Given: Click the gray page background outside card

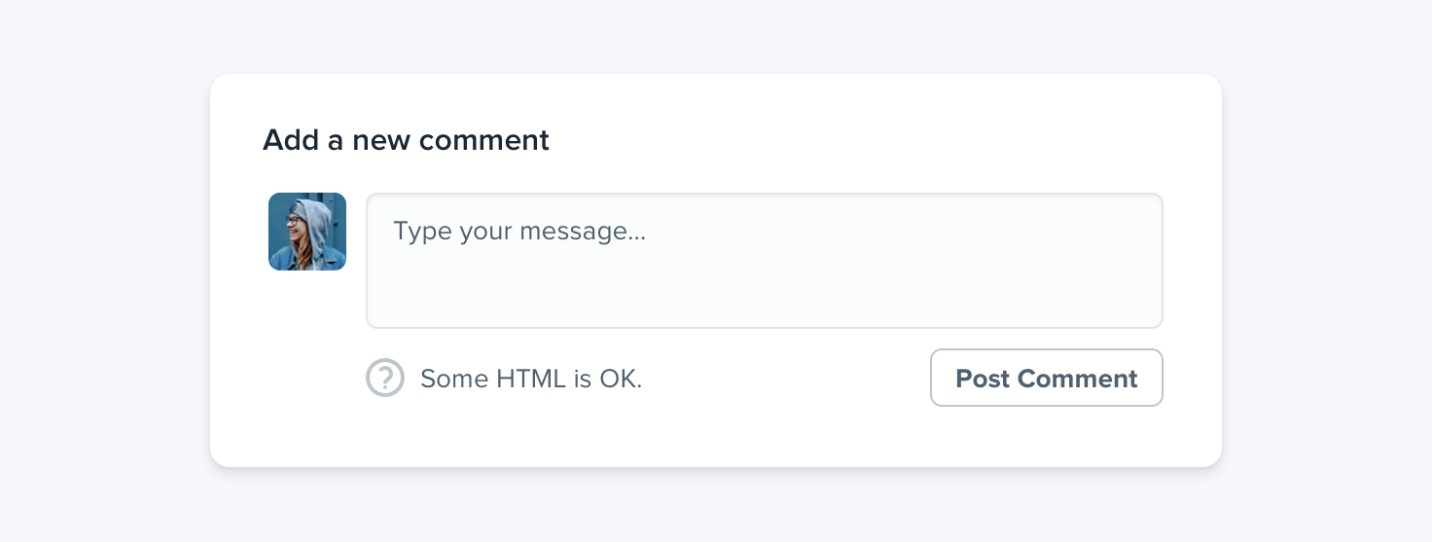Looking at the screenshot, I should coord(100,270).
